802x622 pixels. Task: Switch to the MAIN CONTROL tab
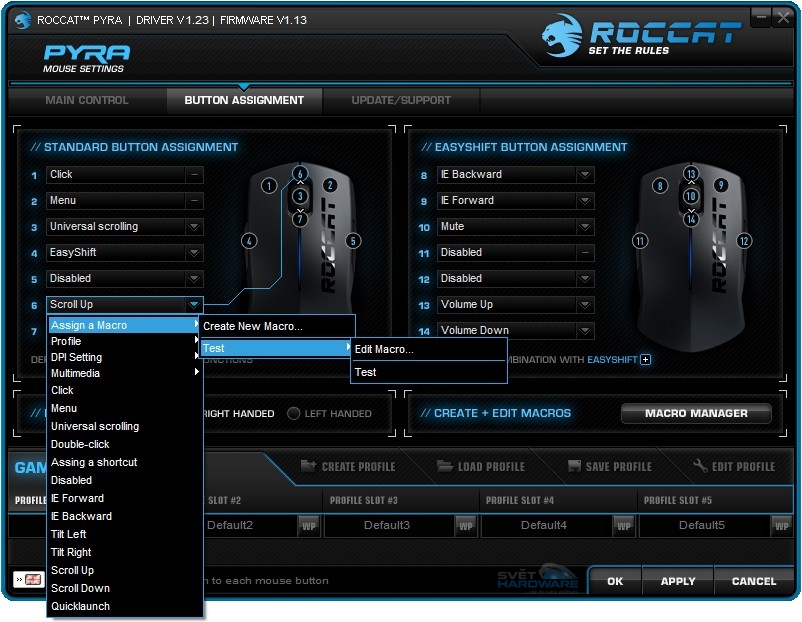pos(86,100)
